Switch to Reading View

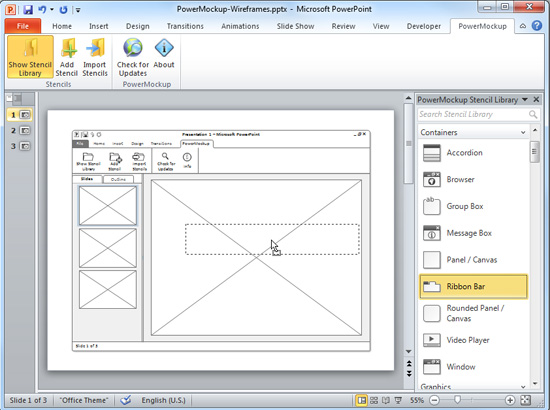click(386, 400)
